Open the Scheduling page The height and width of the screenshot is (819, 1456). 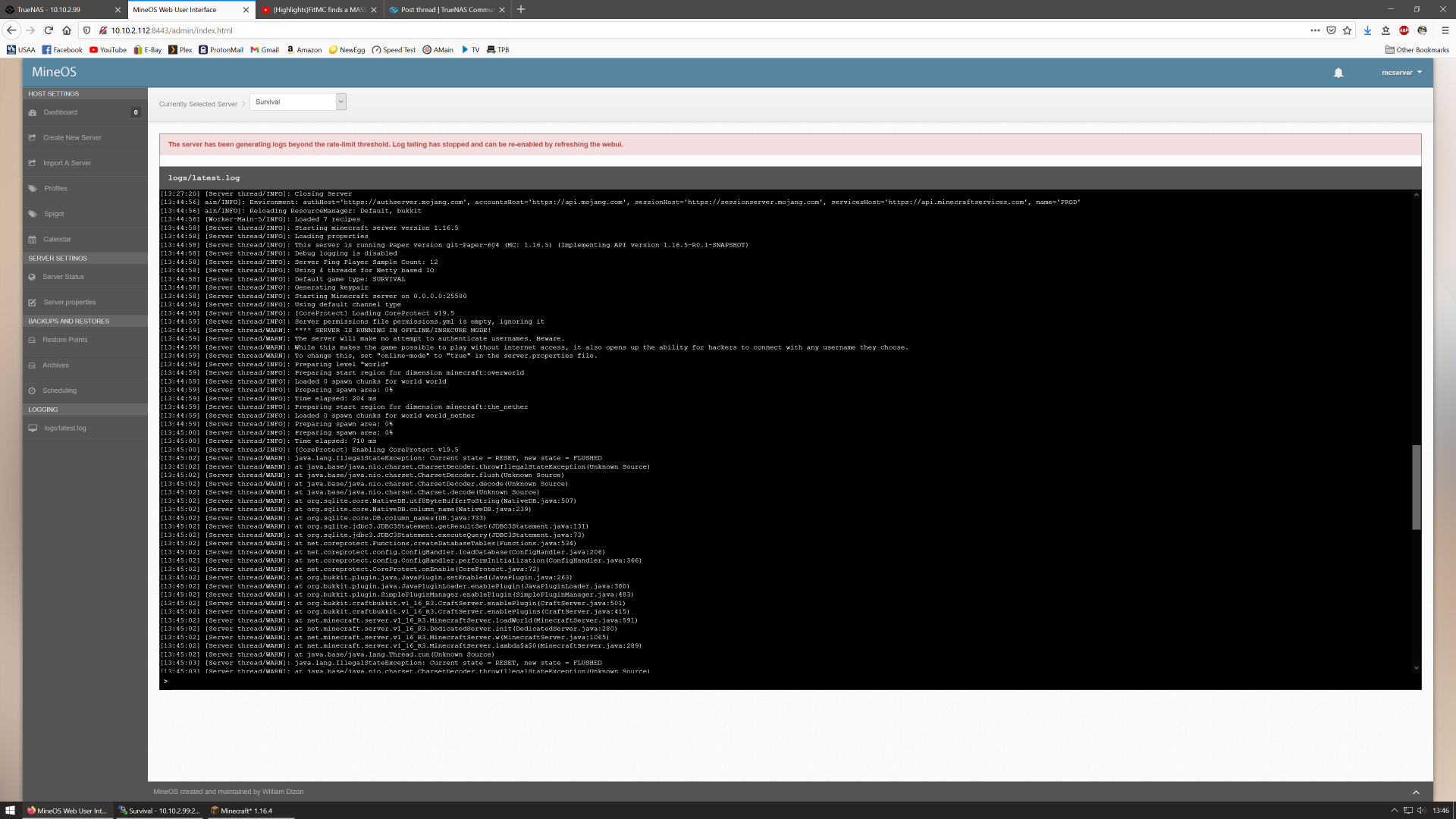pyautogui.click(x=59, y=391)
